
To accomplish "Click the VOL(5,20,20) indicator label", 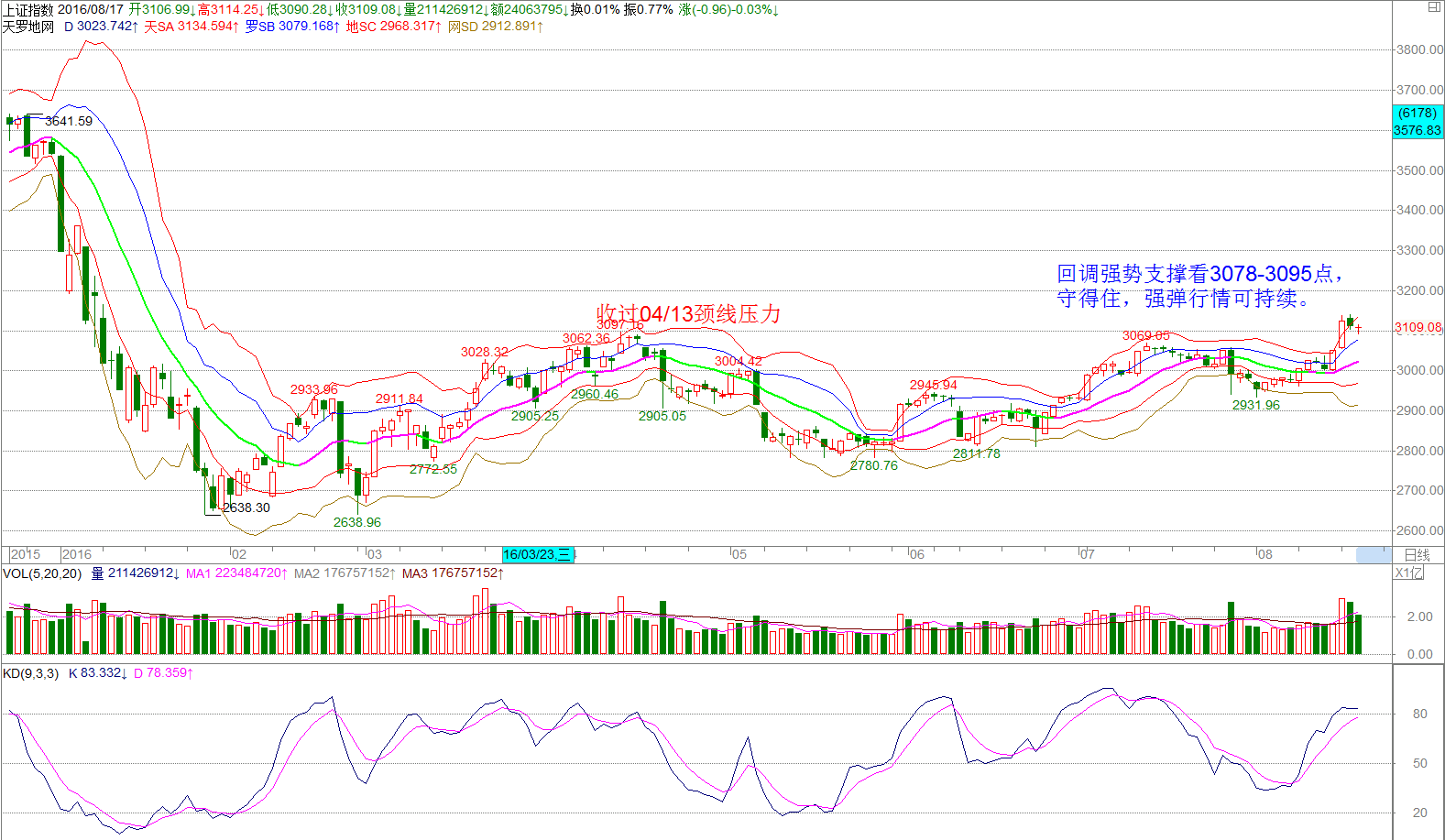I will [x=42, y=573].
